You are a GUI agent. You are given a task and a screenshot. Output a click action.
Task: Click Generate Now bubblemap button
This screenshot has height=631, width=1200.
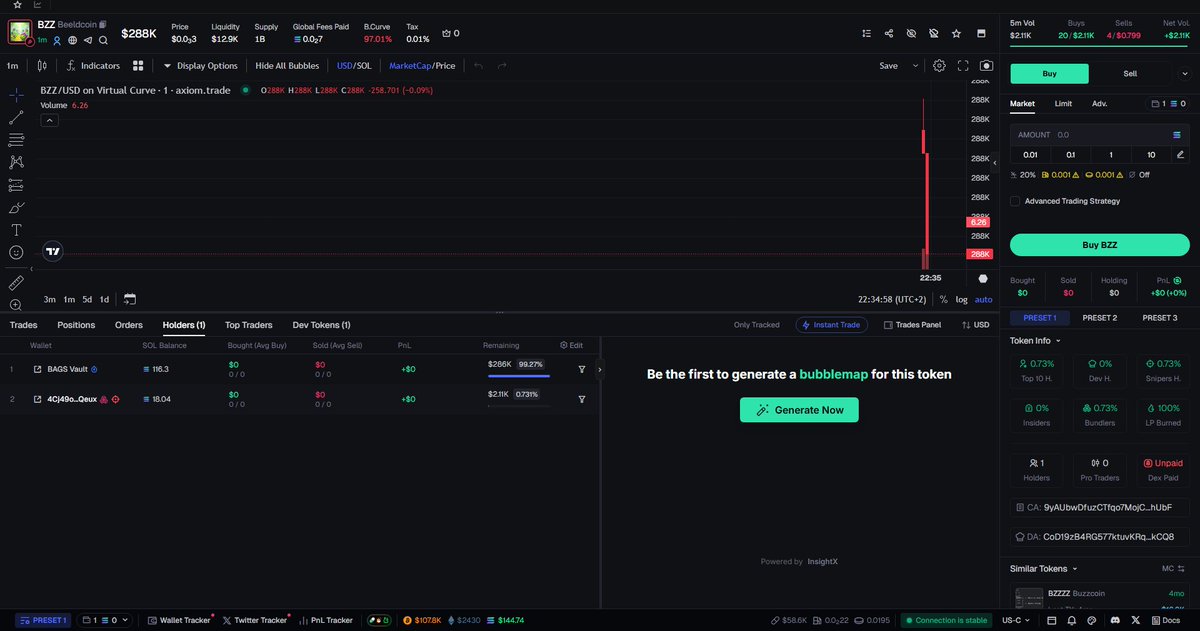pyautogui.click(x=799, y=410)
